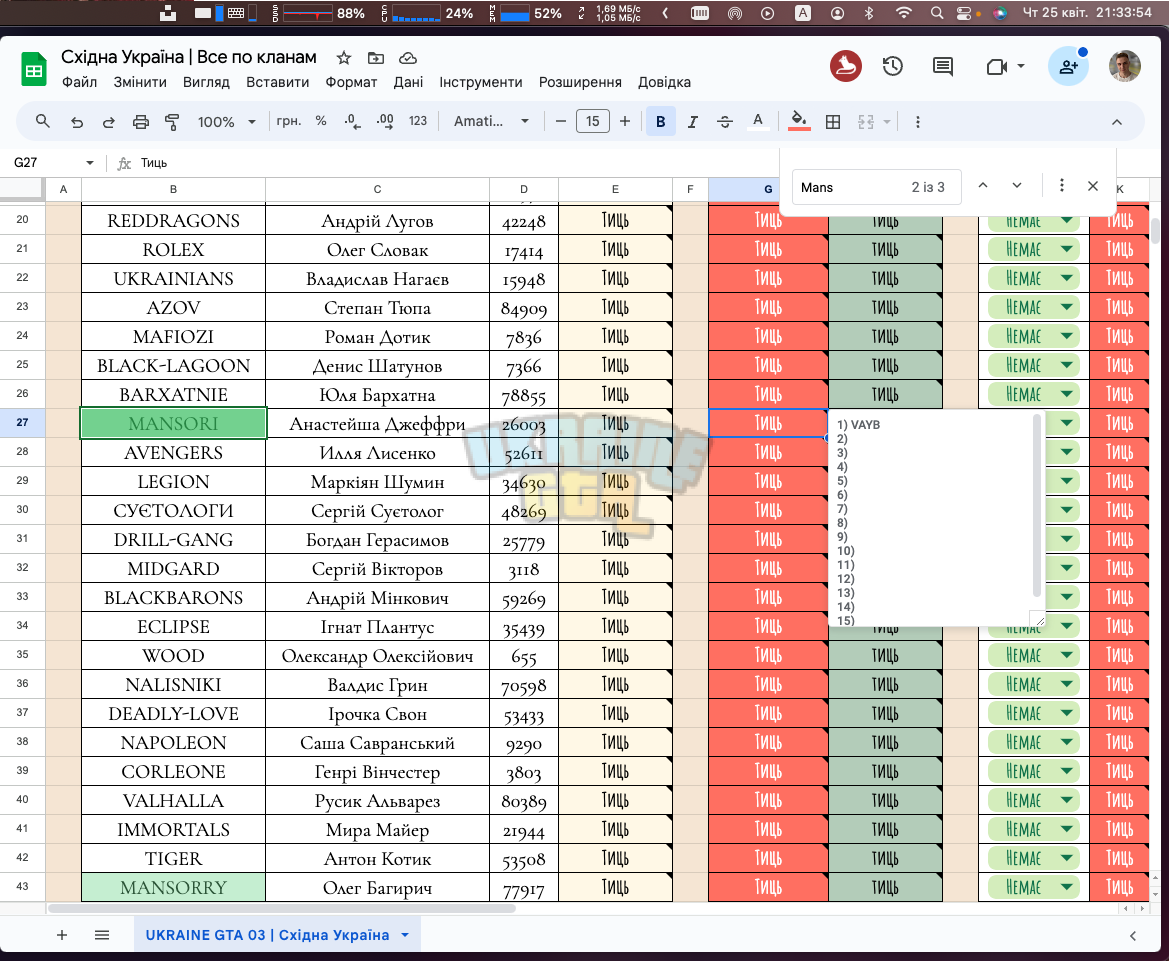Open the Формат menu
1169x961 pixels.
351,82
